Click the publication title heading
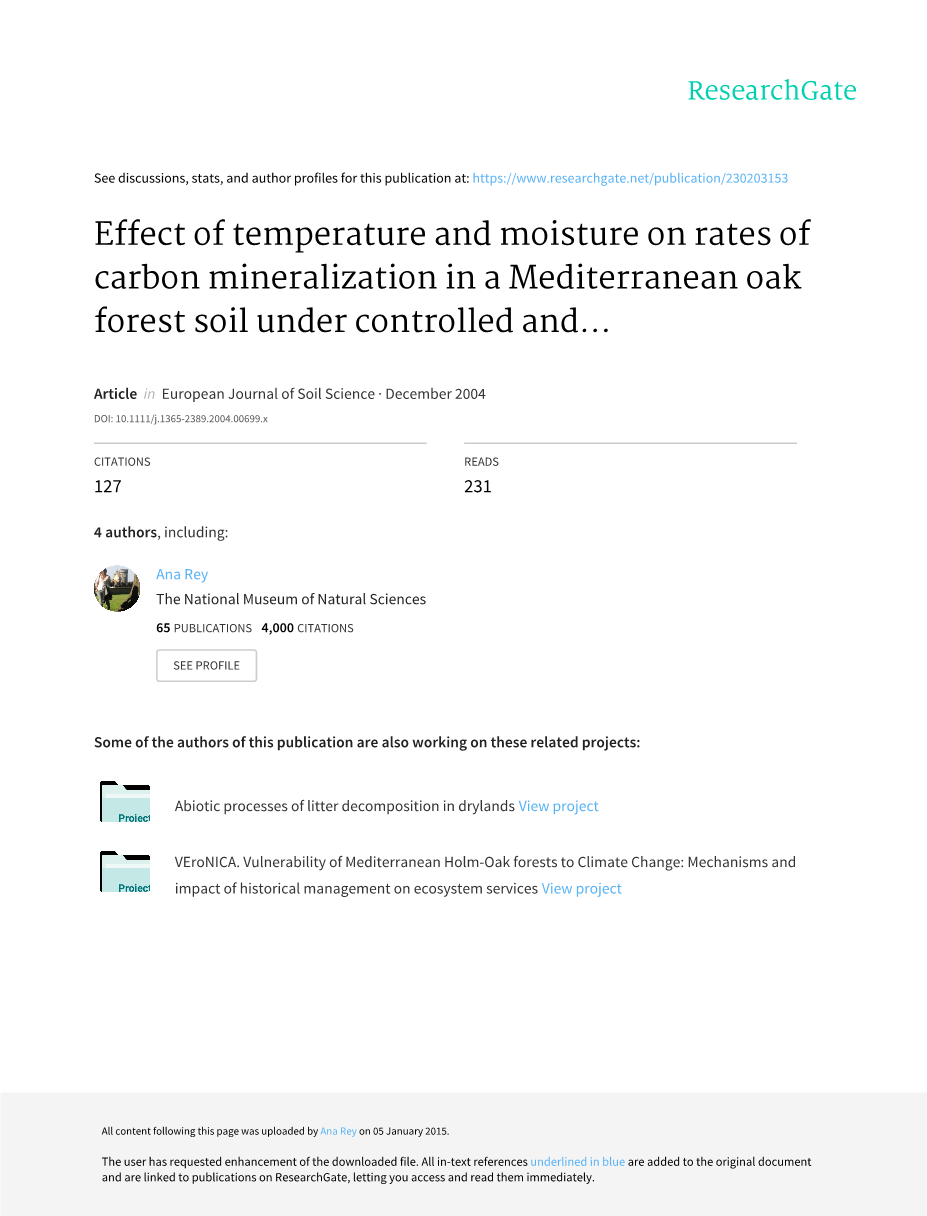 click(x=452, y=277)
